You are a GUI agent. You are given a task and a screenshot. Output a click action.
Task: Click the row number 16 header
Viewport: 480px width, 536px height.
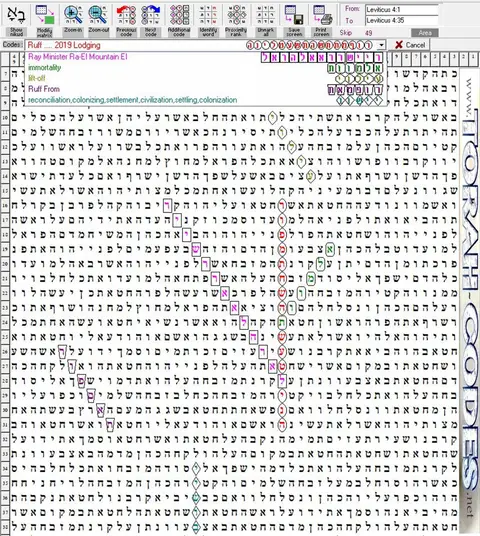(x=5, y=205)
